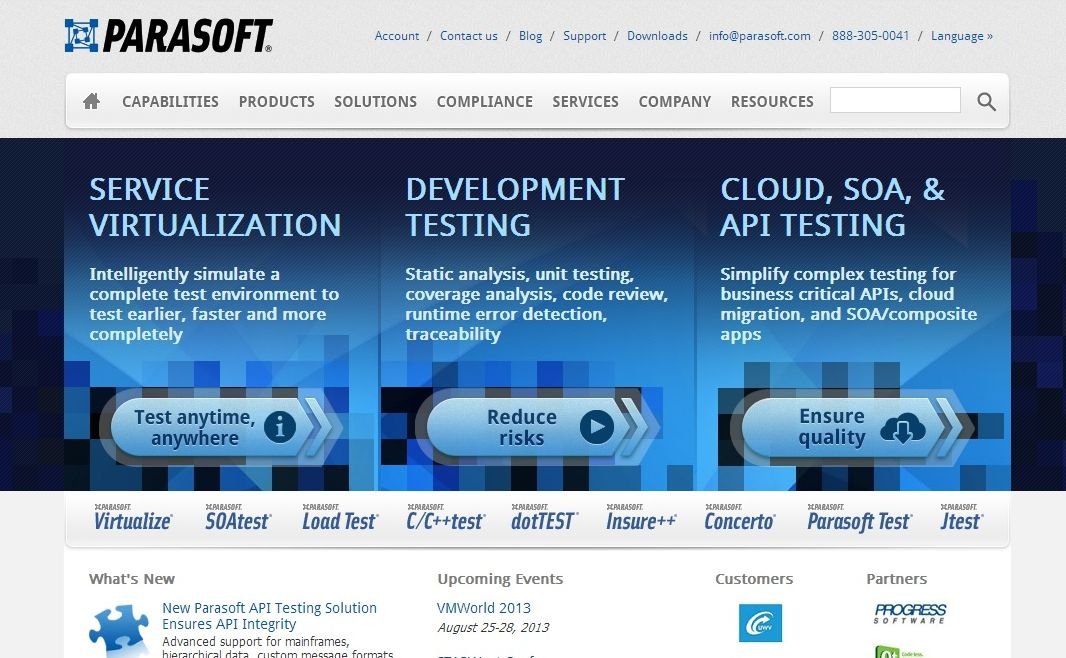Select the Virtualize product logo
The height and width of the screenshot is (658, 1066).
tap(131, 517)
